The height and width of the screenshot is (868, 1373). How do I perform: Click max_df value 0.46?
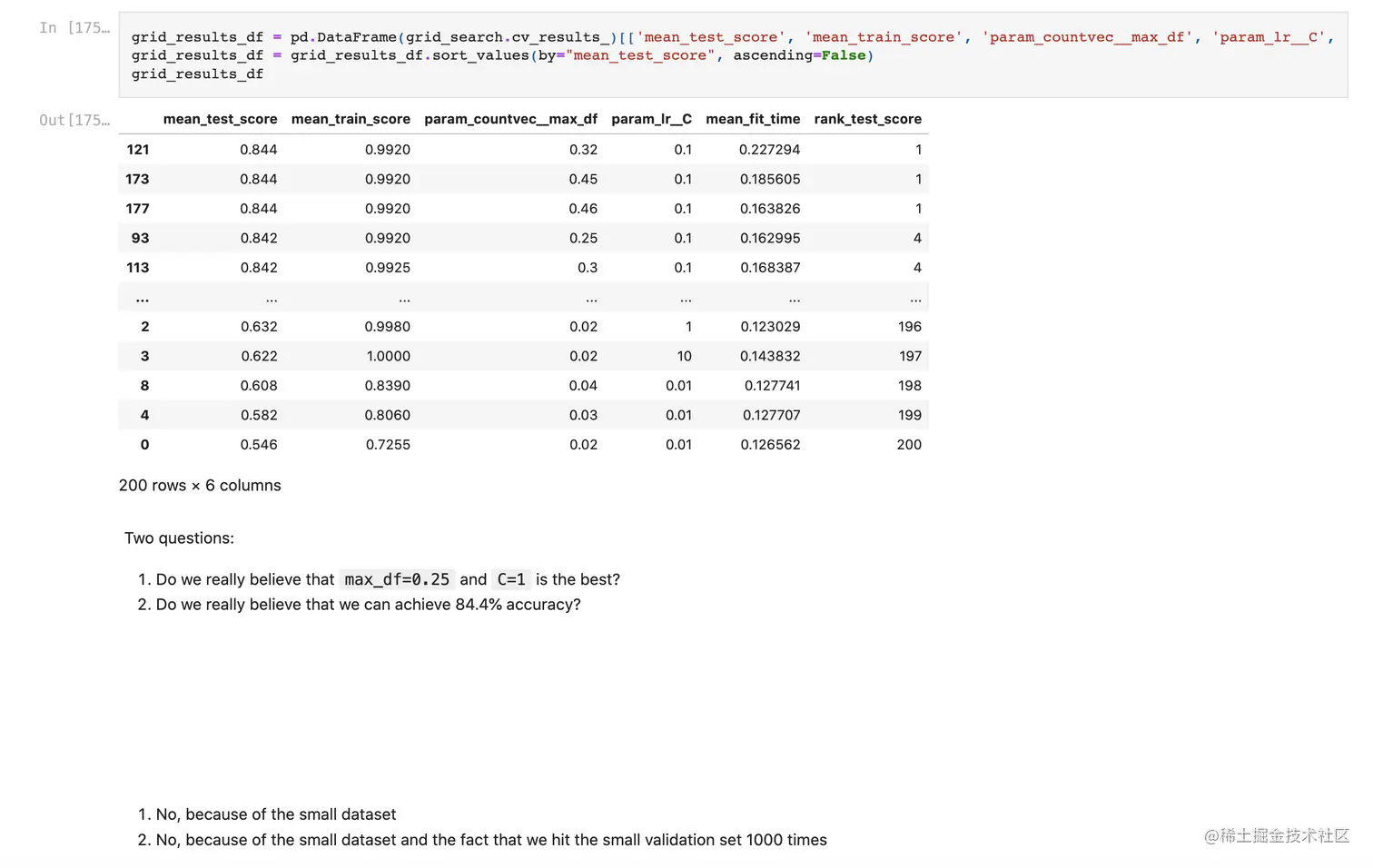coord(583,209)
